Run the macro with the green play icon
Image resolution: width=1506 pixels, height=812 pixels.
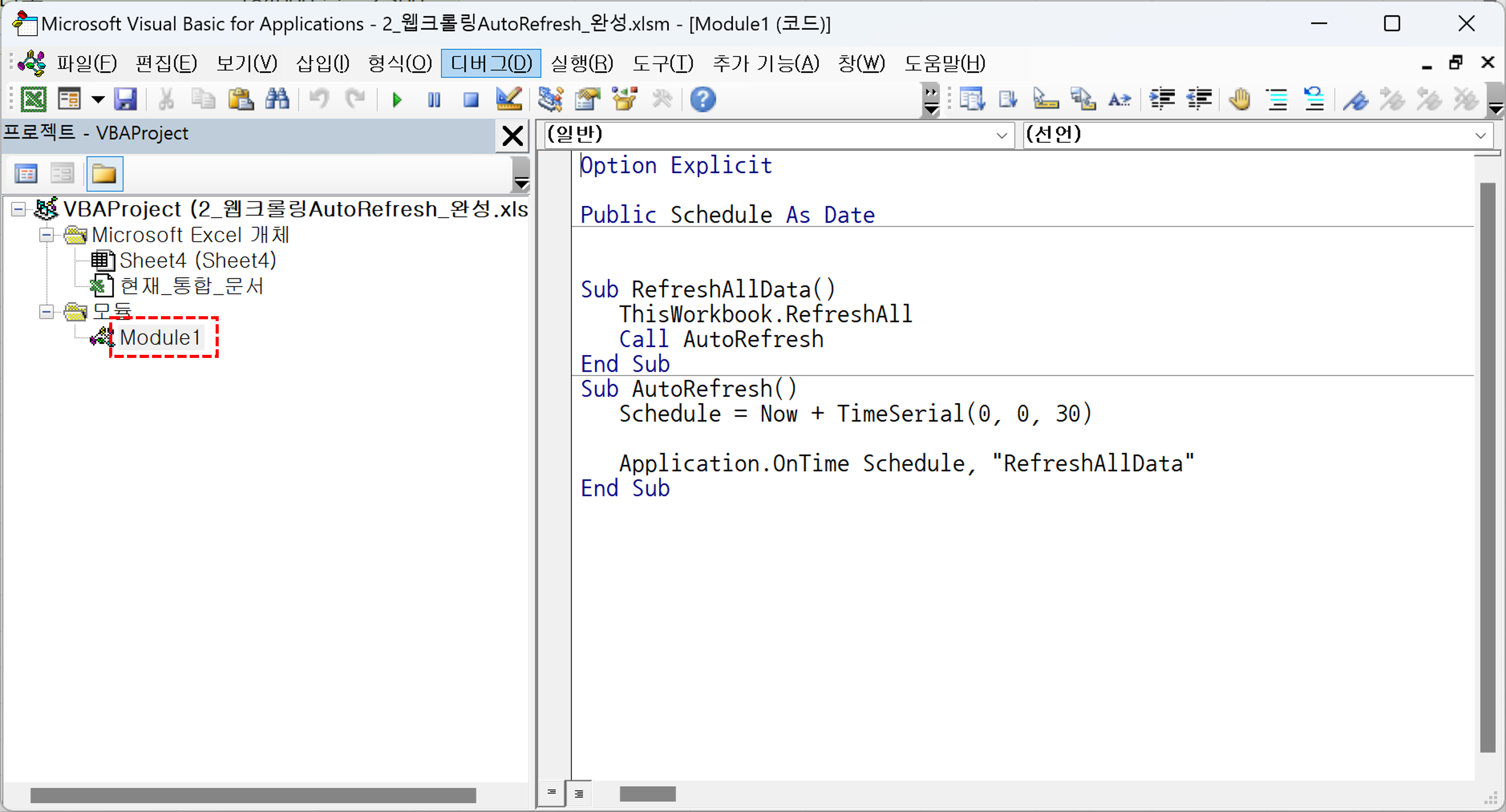[x=397, y=100]
